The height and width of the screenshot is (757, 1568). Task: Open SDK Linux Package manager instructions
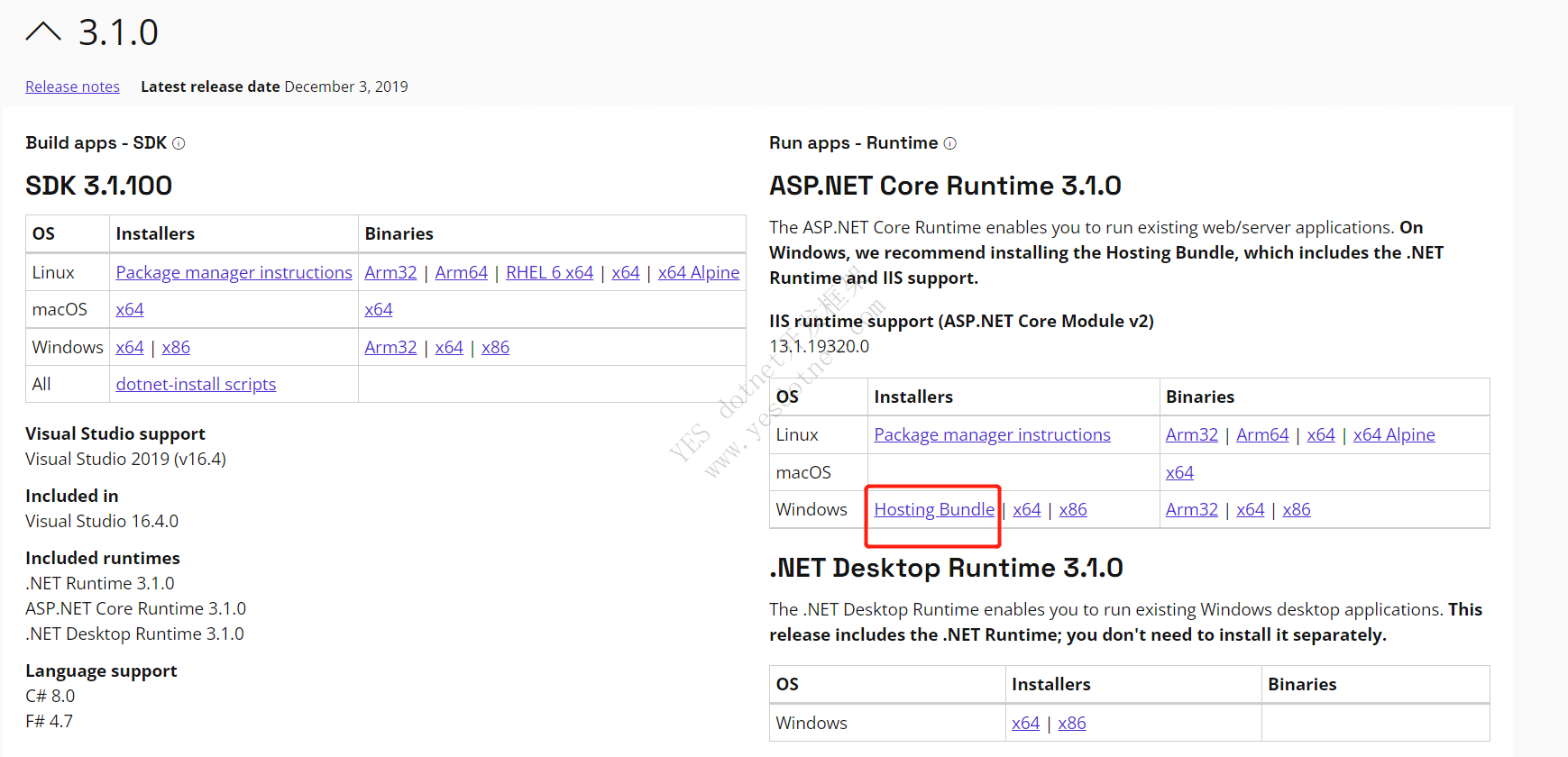point(234,272)
